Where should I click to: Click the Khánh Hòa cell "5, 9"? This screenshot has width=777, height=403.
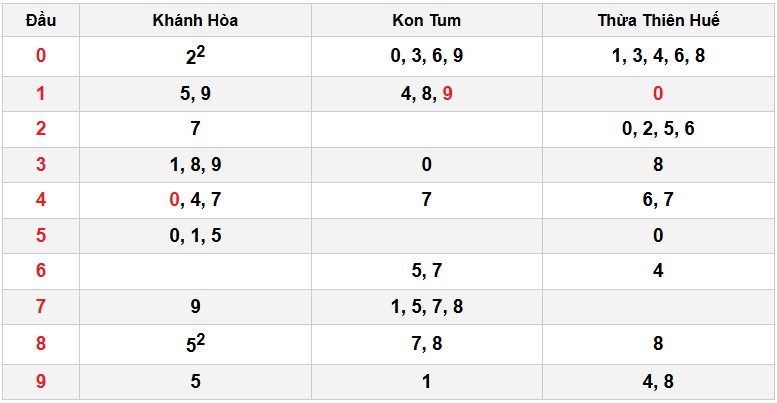coord(195,93)
